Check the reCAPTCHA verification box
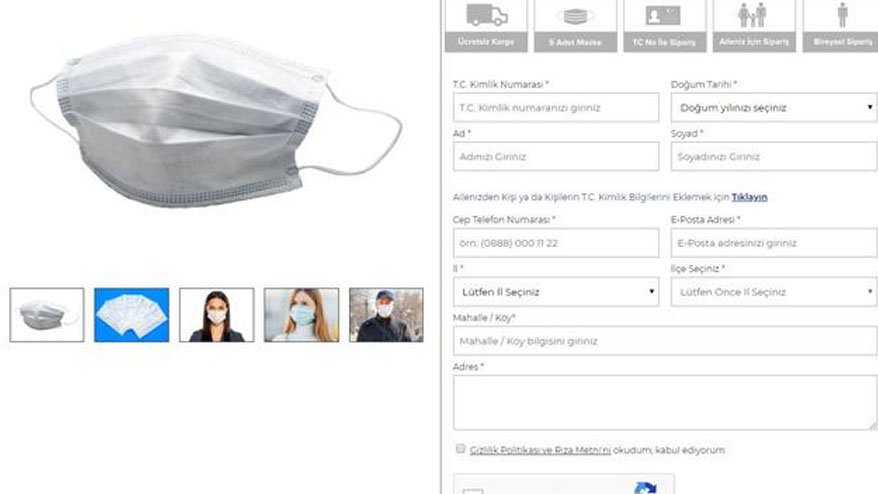Screen dimensions: 878x494 (x=473, y=491)
